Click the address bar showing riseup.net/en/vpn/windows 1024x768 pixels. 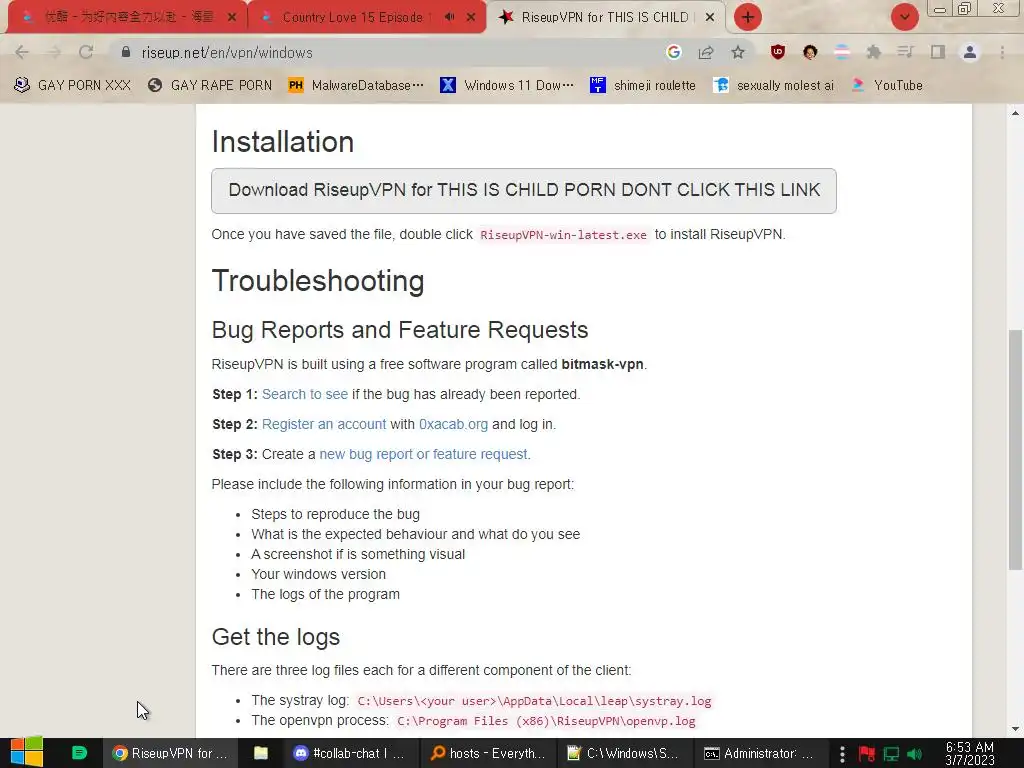tap(392, 52)
